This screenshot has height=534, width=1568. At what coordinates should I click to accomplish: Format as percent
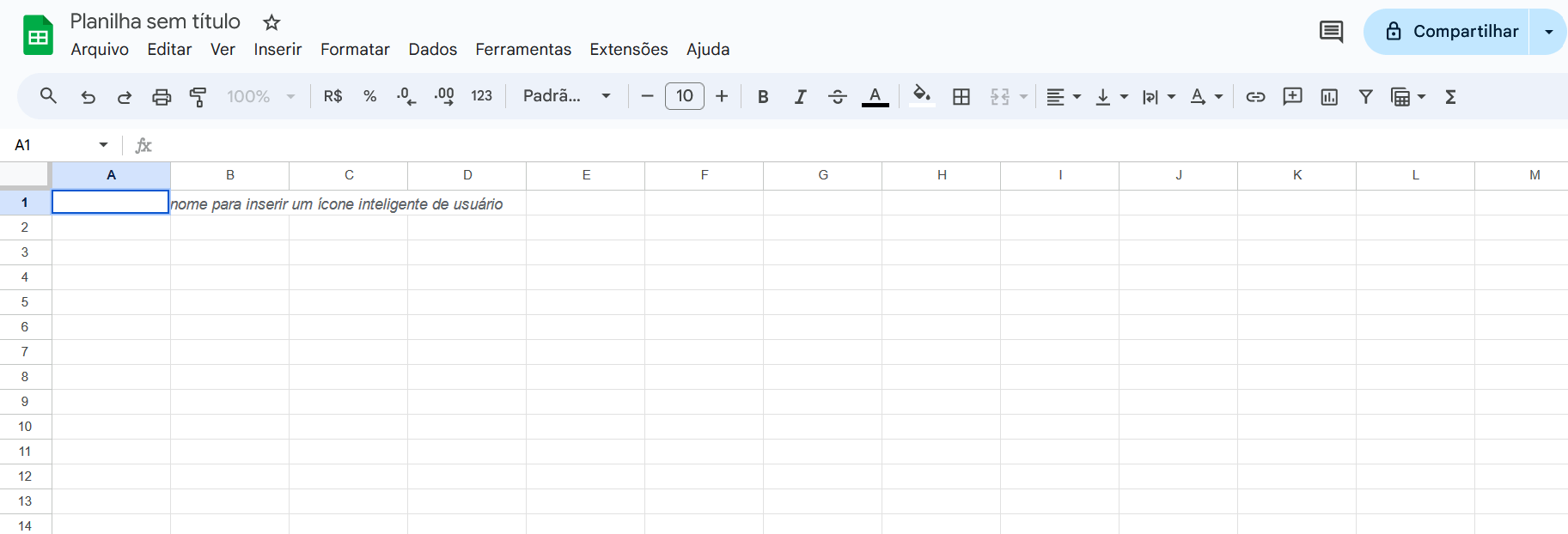pyautogui.click(x=370, y=96)
